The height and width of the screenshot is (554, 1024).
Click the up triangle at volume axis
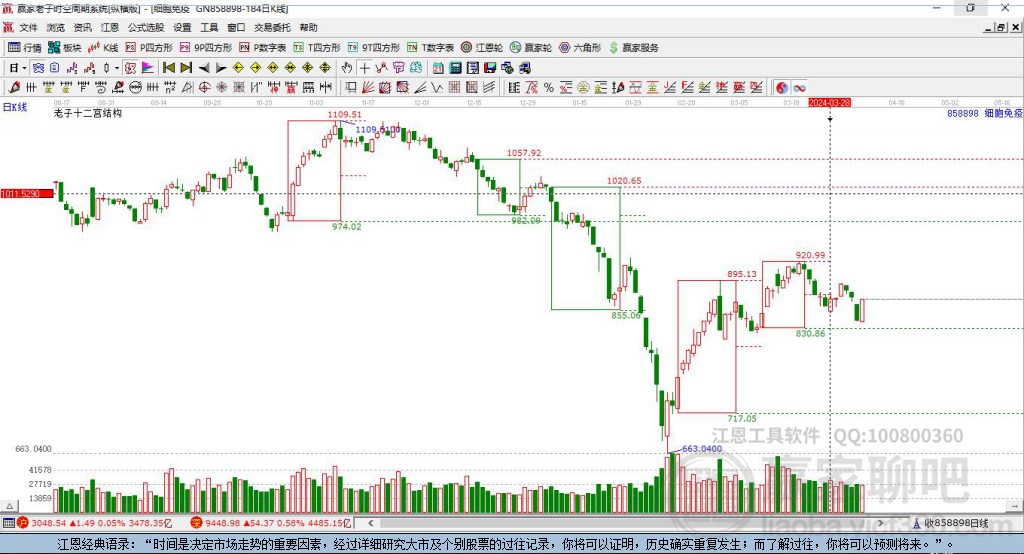10,506
